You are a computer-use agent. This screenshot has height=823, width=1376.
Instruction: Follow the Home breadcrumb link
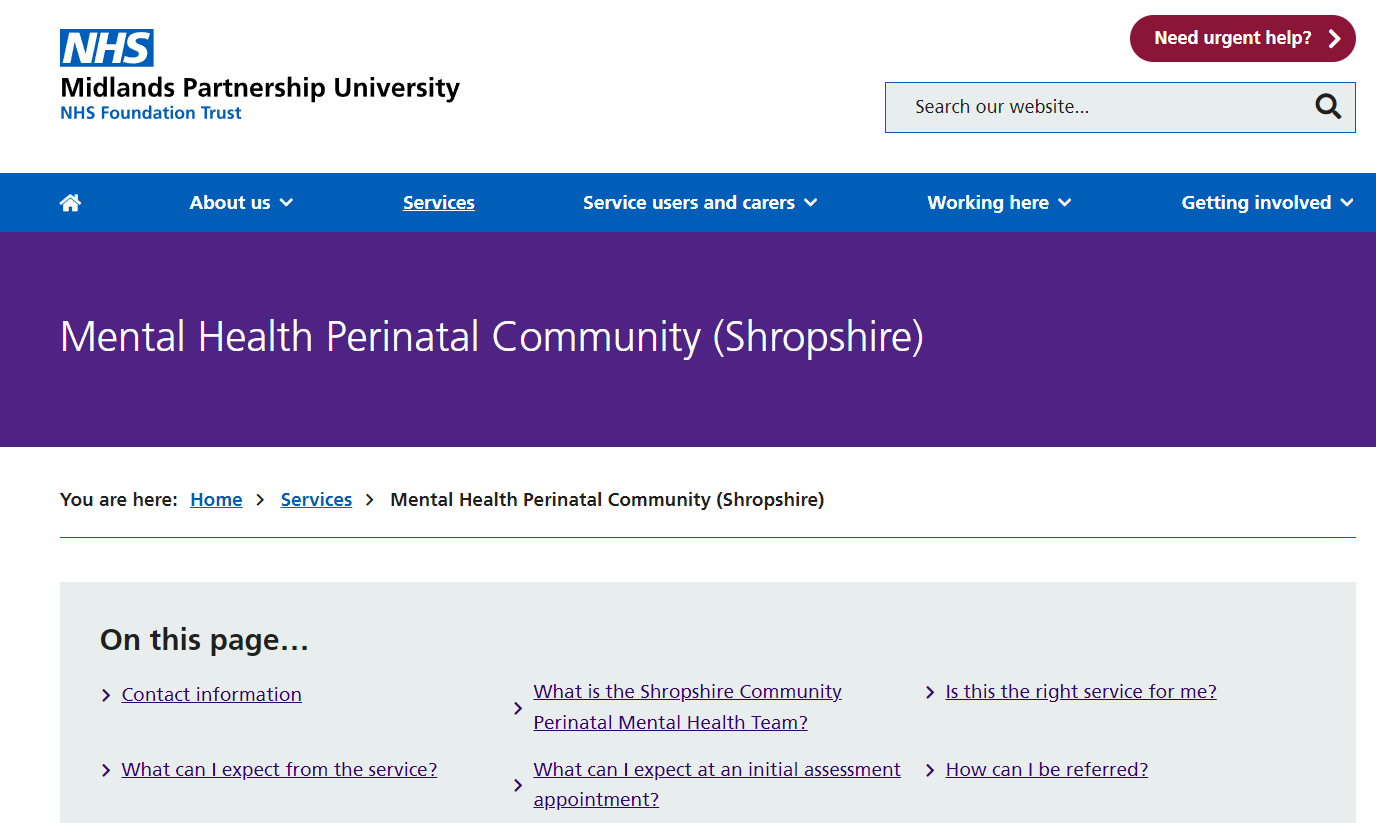pos(216,500)
